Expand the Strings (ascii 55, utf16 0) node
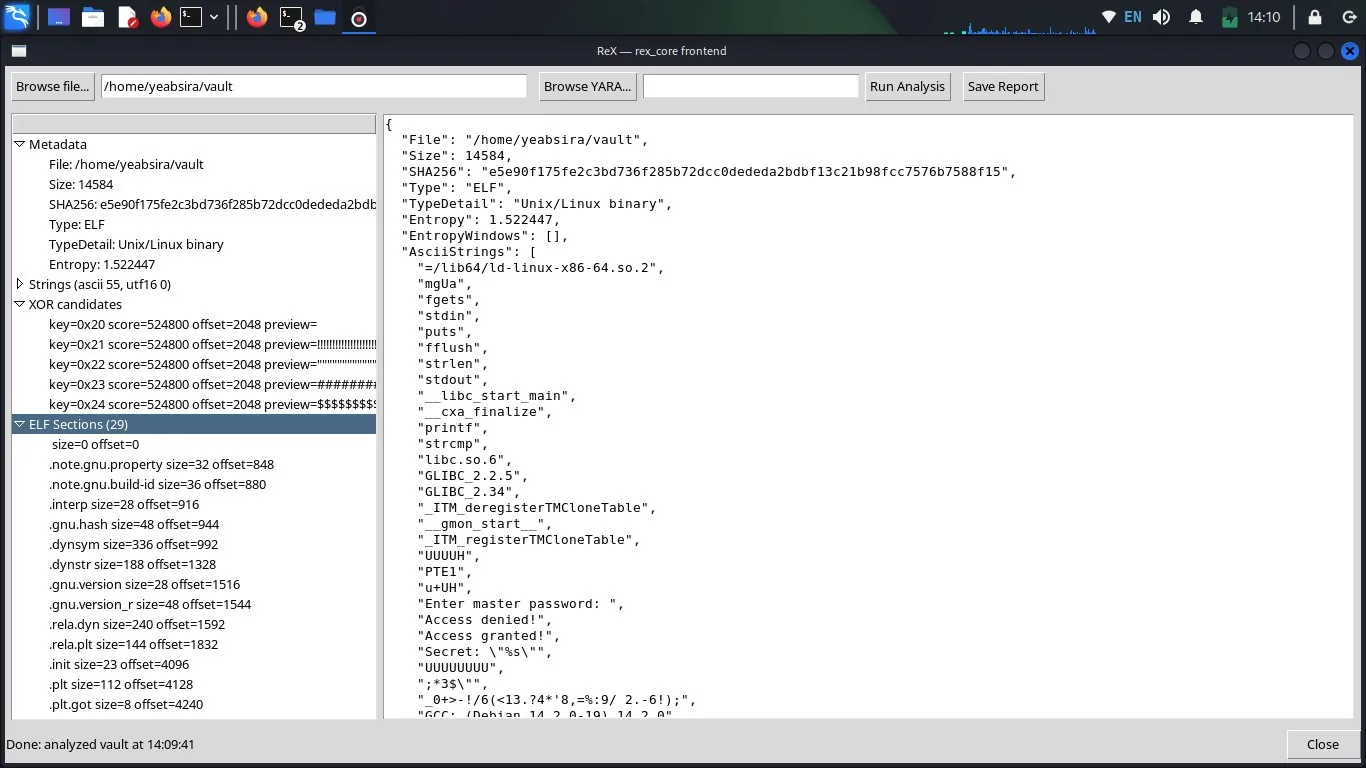 click(x=19, y=284)
